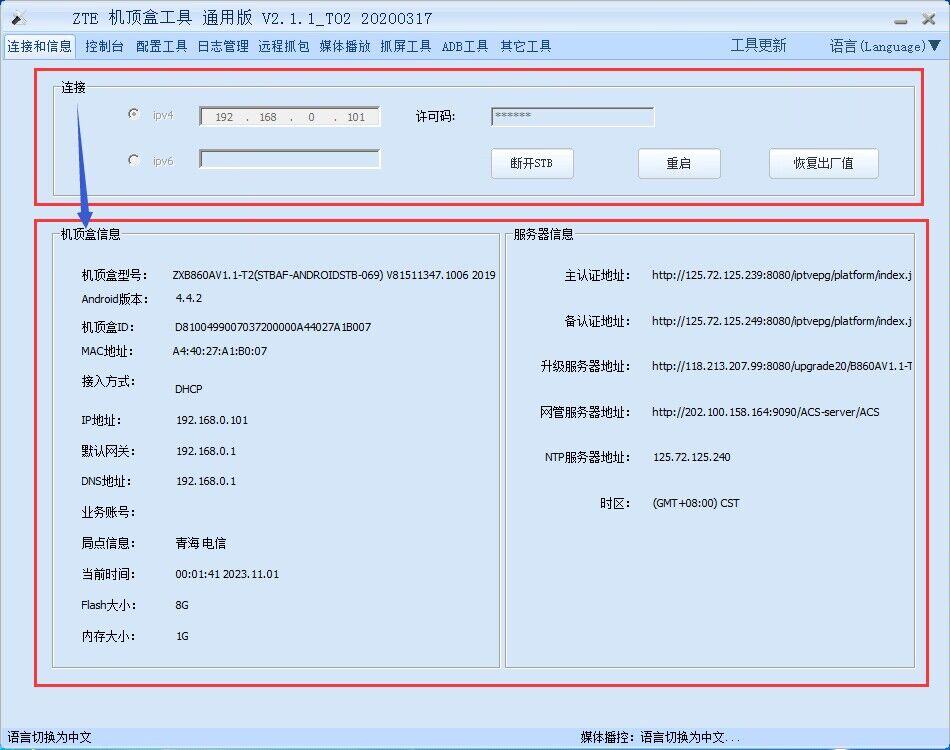Open the 配置工具 tab
Viewport: 950px width, 750px height.
tap(161, 46)
